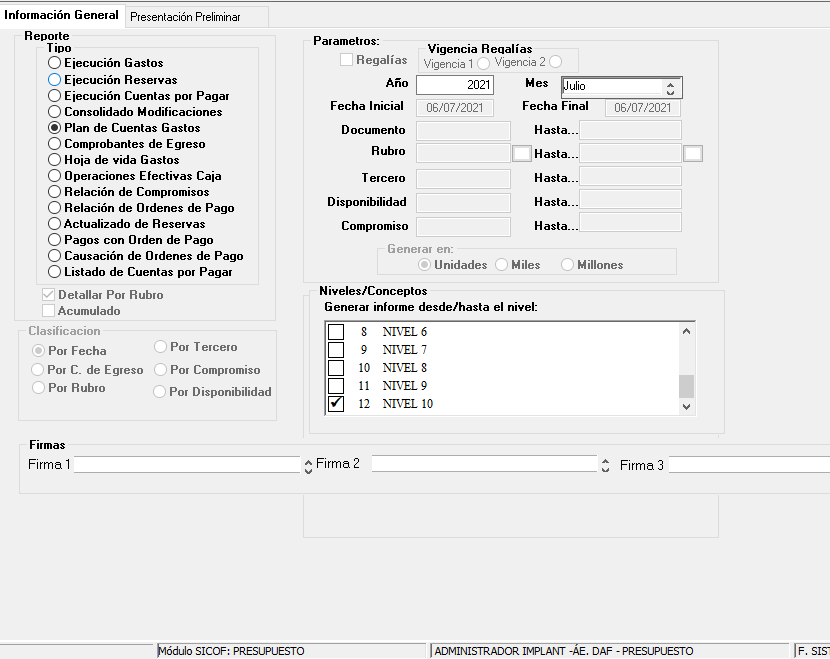This screenshot has width=830, height=659.
Task: Uncheck the NIVEL 10 checkbox
Action: (x=337, y=404)
